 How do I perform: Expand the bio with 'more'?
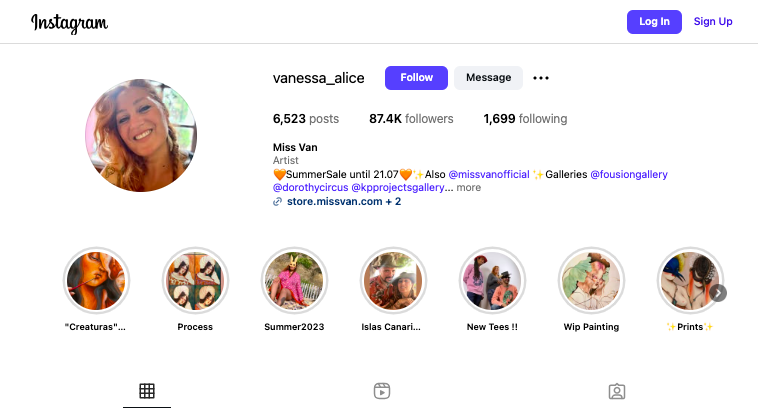pyautogui.click(x=468, y=188)
